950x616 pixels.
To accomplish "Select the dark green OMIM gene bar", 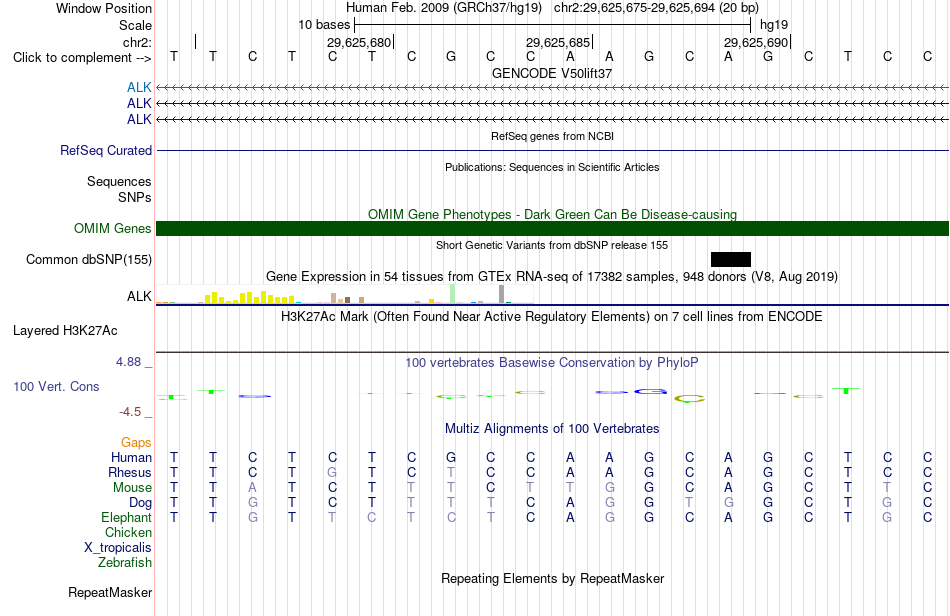I will tap(553, 228).
